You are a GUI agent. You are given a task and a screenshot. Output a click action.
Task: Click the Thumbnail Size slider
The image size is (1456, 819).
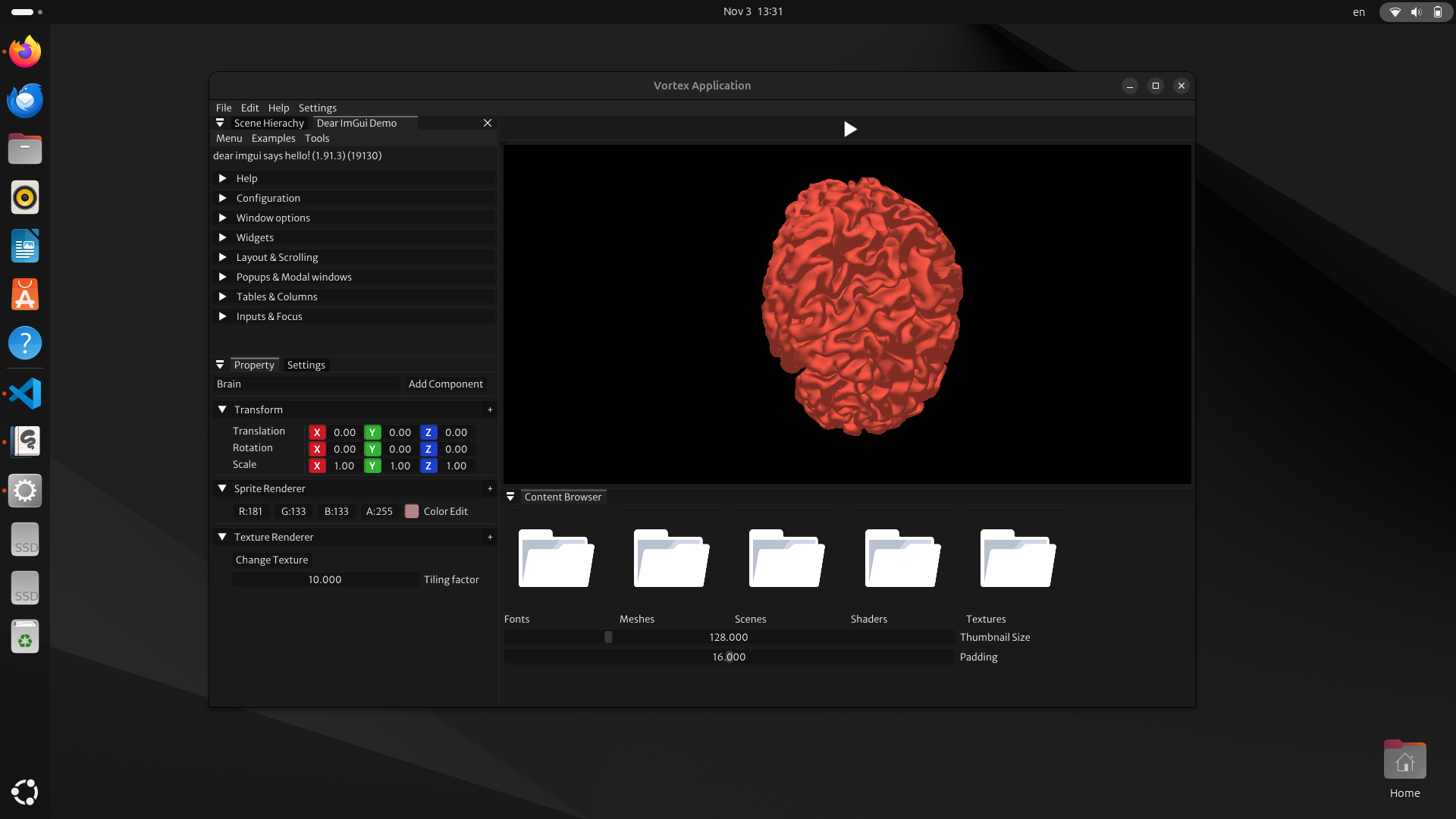tap(729, 637)
